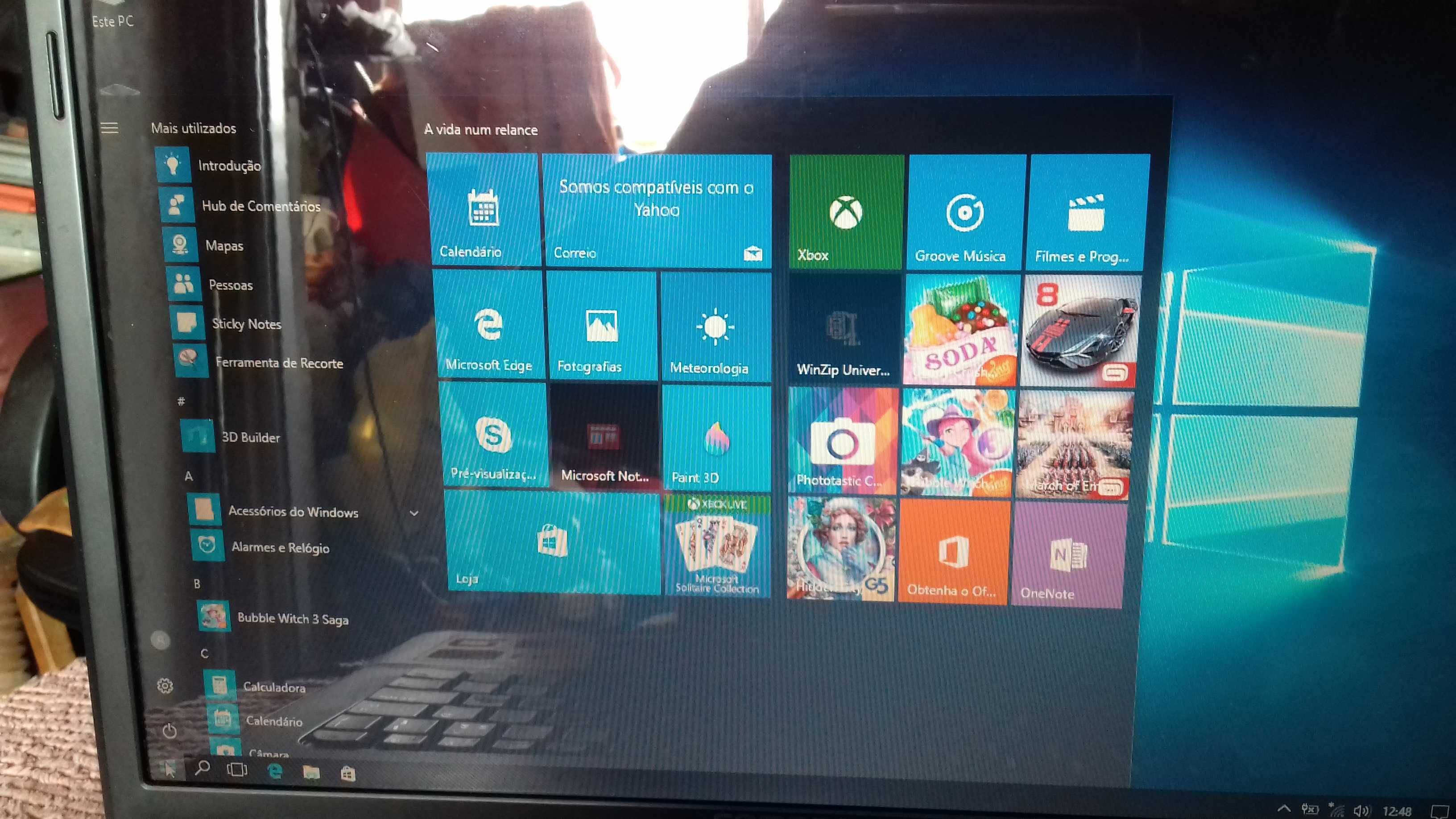Open the network Wi-Fi tray icon
This screenshot has height=819, width=1456.
1336,810
